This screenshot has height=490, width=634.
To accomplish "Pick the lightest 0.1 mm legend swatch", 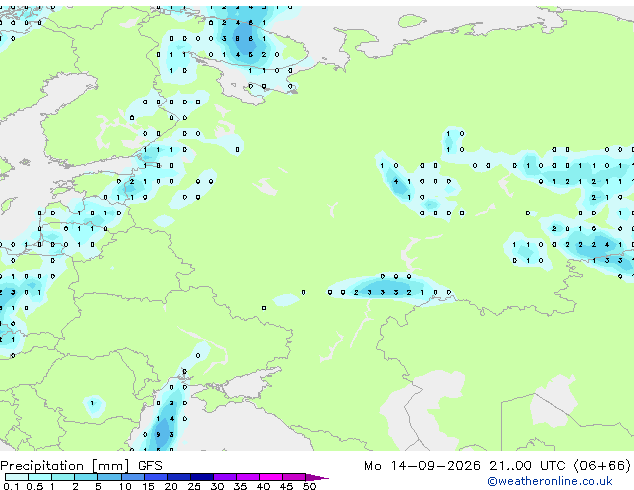I will [17, 477].
